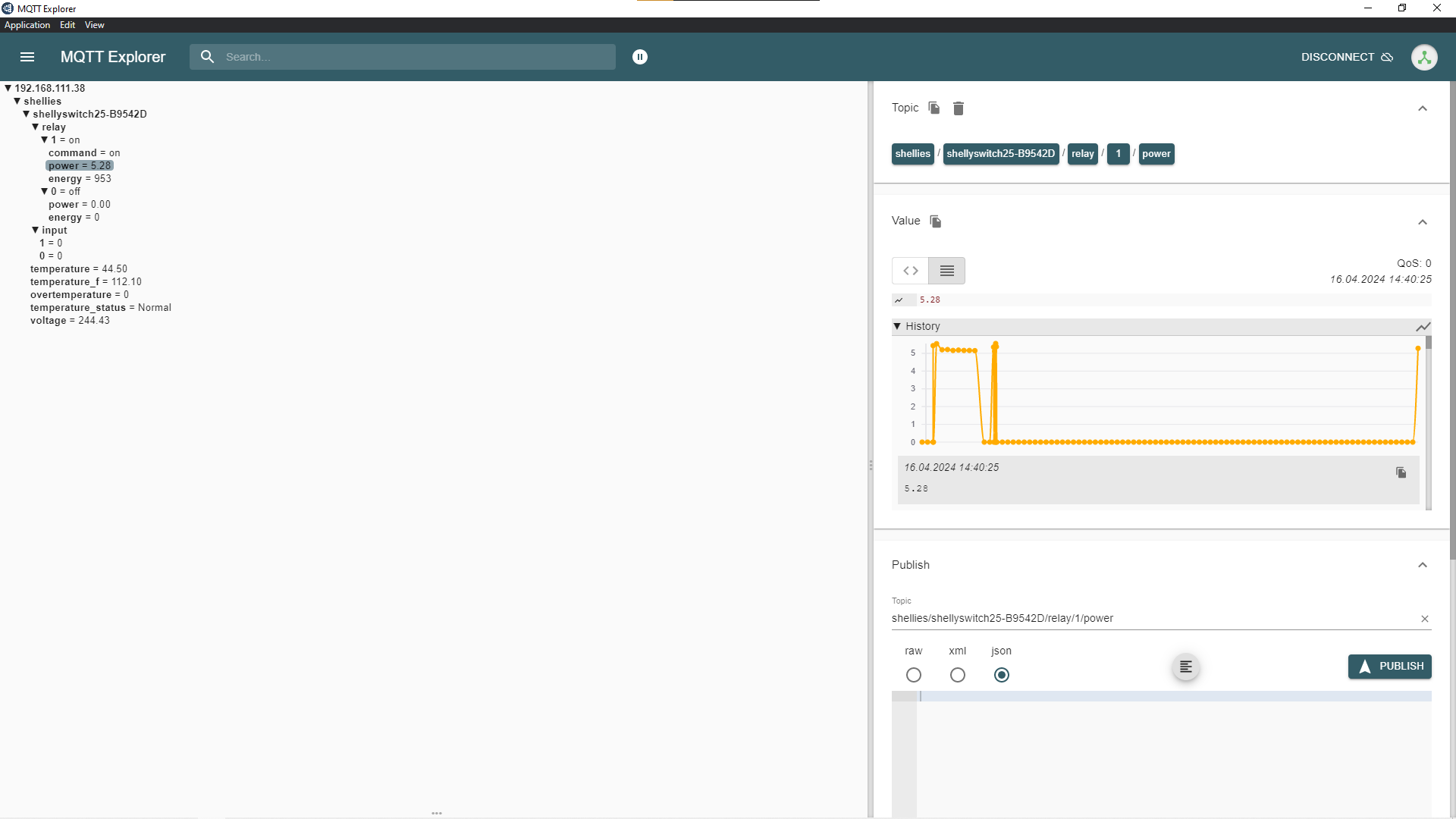
Task: Switch to the raw lines view icon
Action: 946,271
